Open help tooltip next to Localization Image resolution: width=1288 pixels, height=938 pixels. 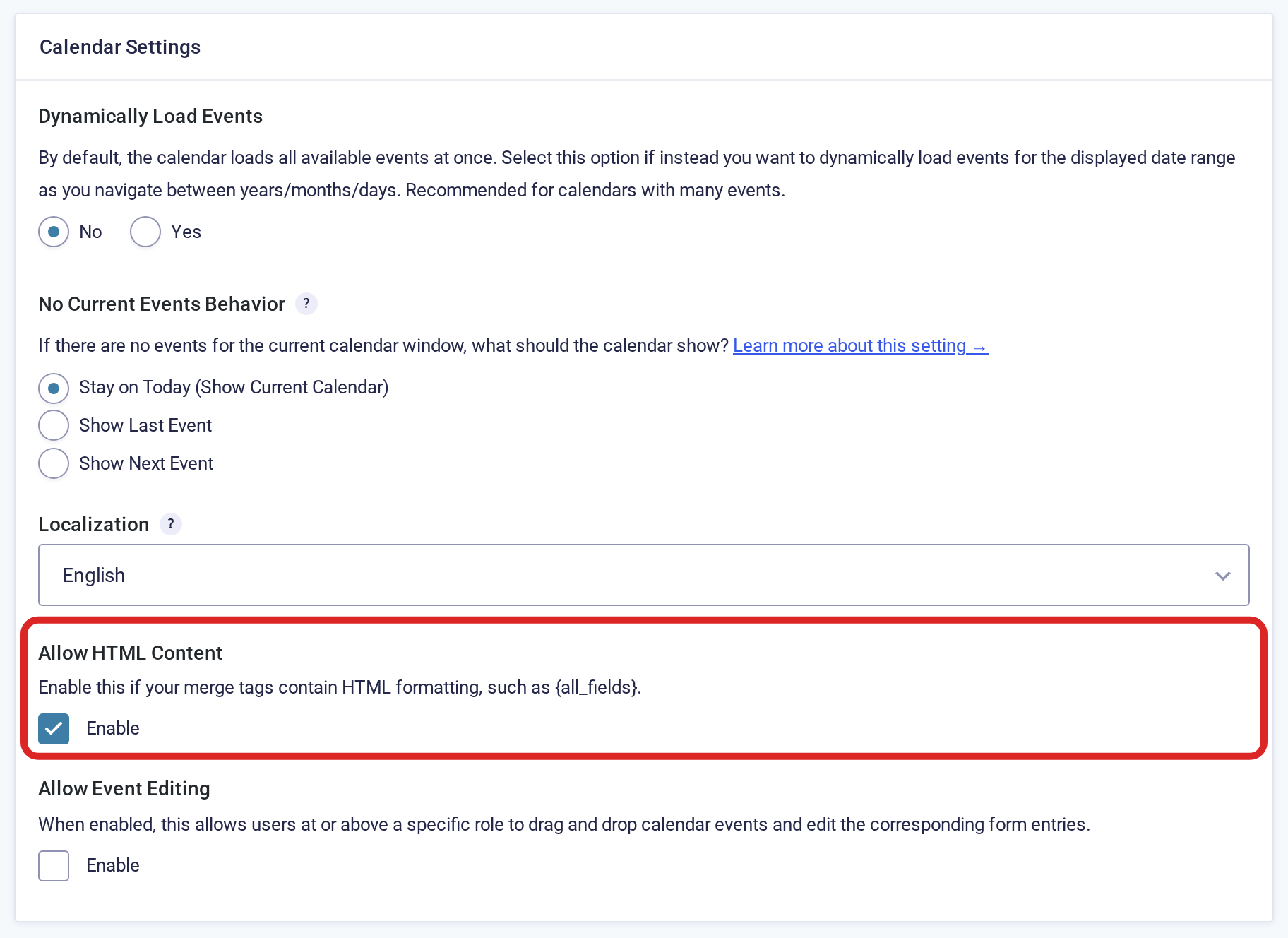(x=171, y=524)
